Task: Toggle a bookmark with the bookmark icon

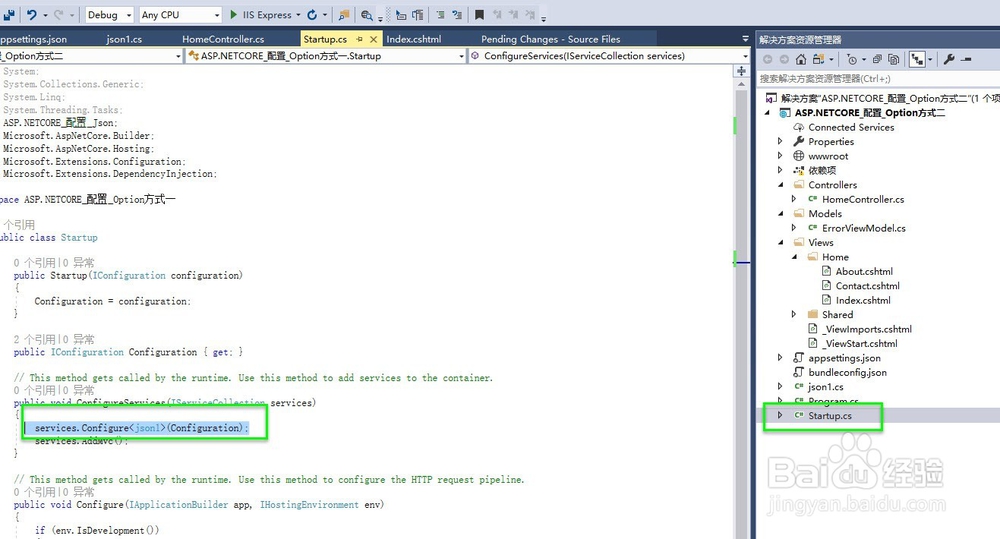Action: tap(479, 15)
